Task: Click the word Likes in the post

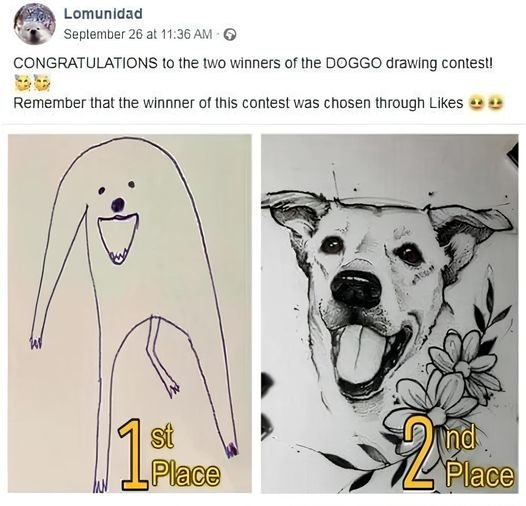Action: coord(446,102)
